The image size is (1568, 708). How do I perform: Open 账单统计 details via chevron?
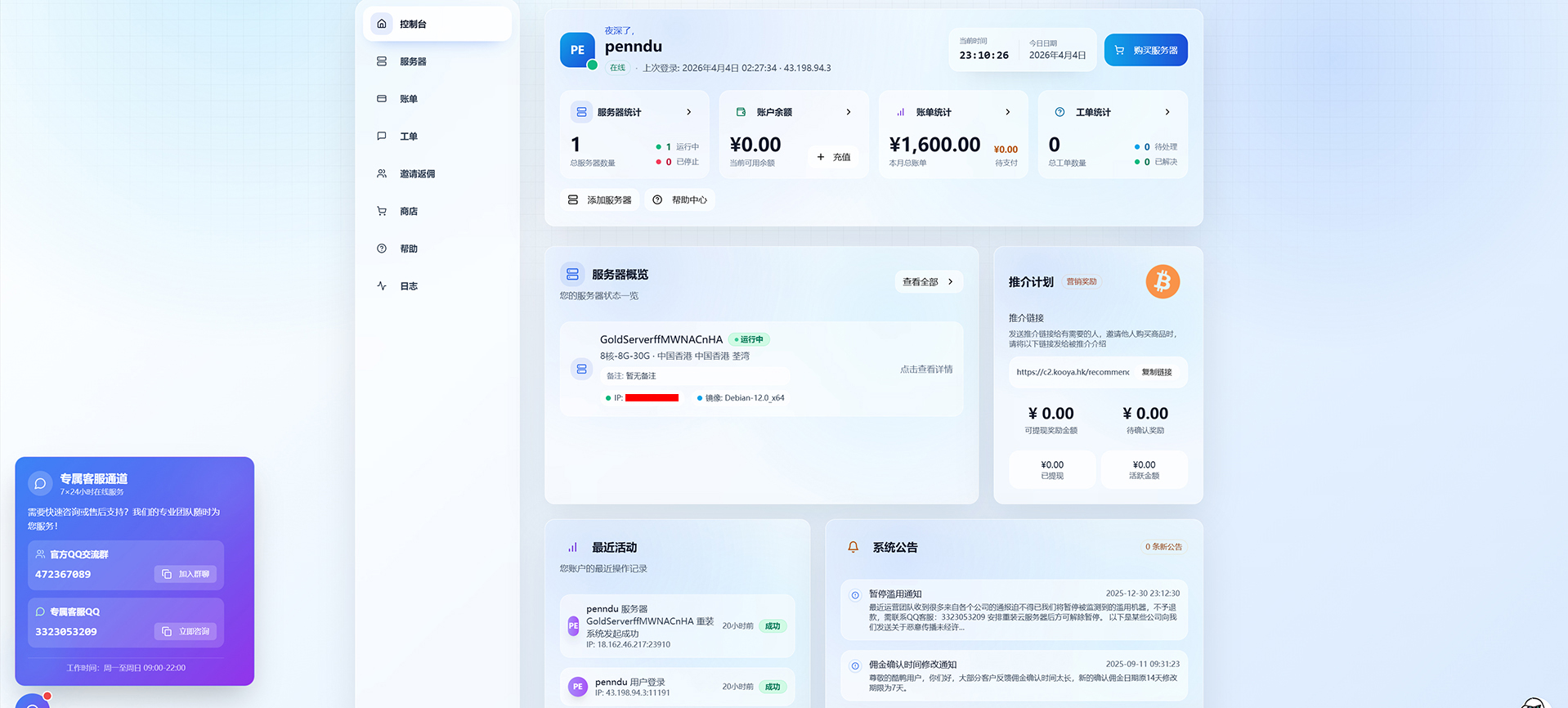click(1007, 112)
